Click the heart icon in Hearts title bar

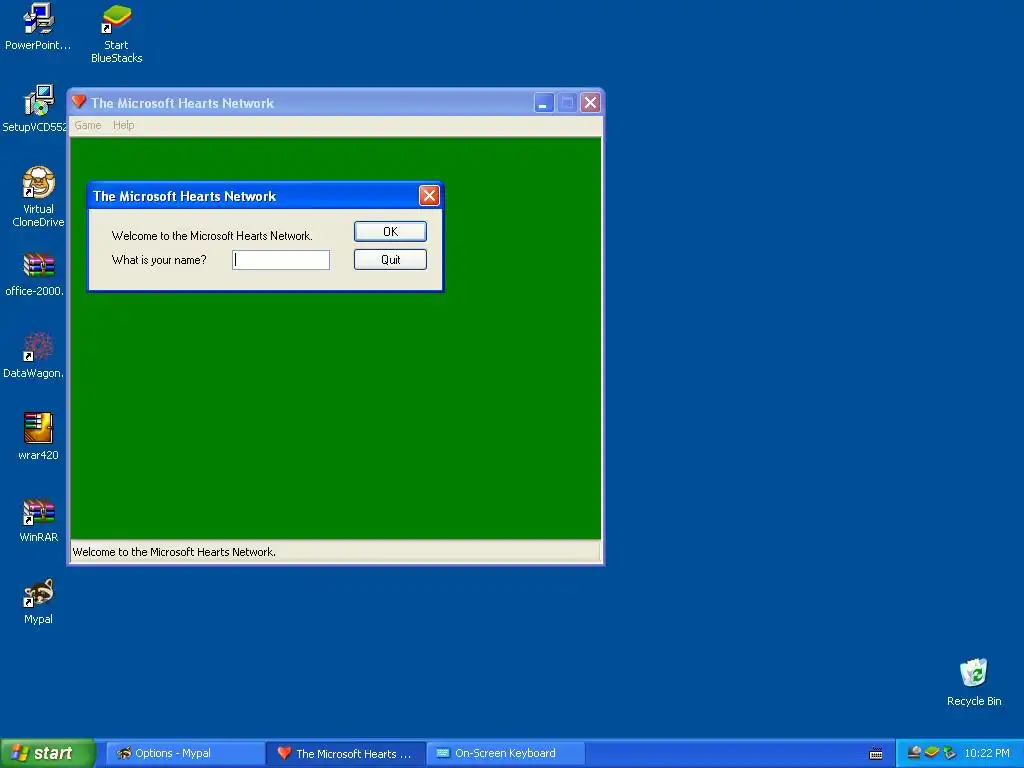pyautogui.click(x=79, y=102)
